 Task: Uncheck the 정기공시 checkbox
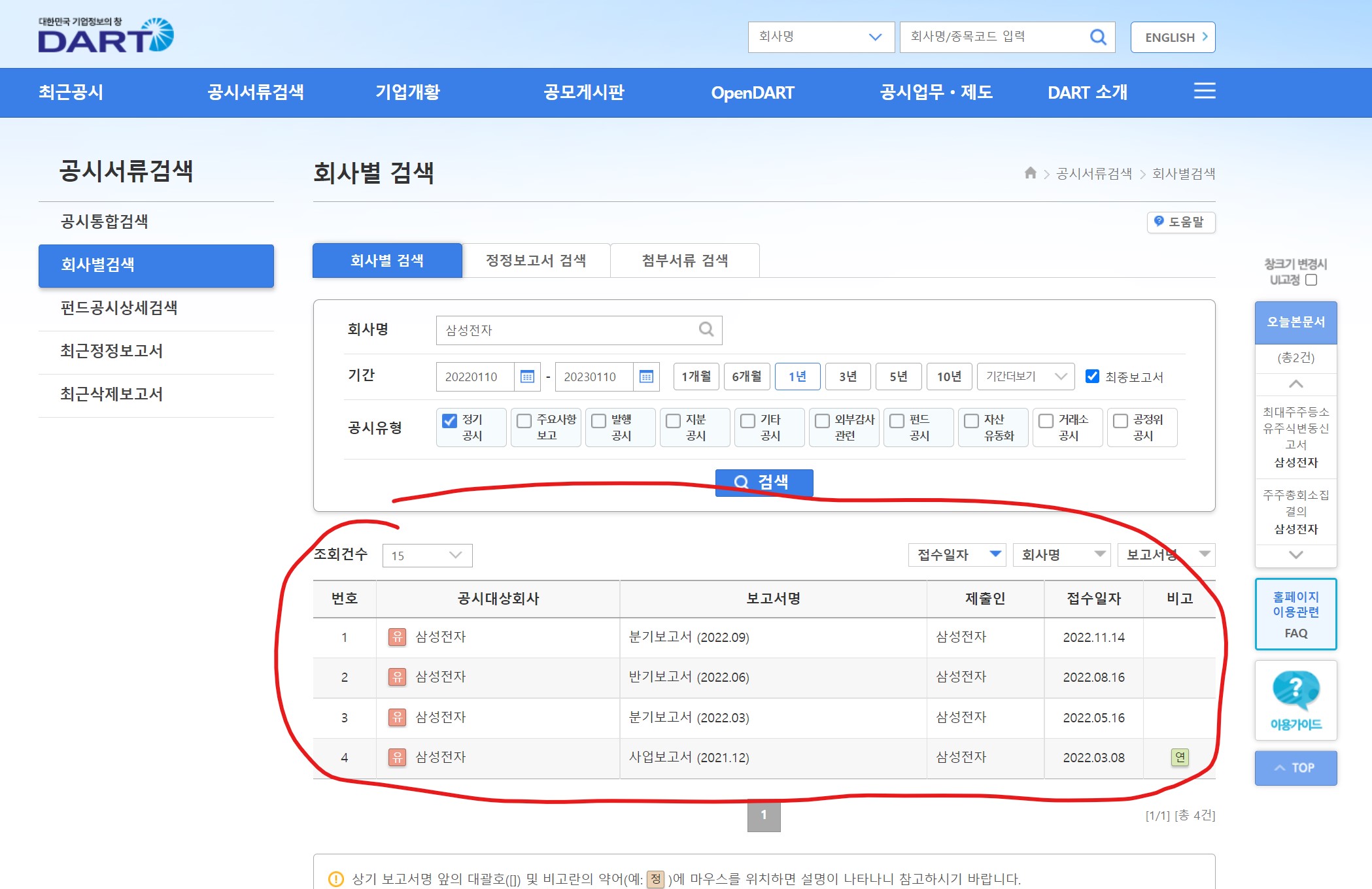(x=449, y=420)
